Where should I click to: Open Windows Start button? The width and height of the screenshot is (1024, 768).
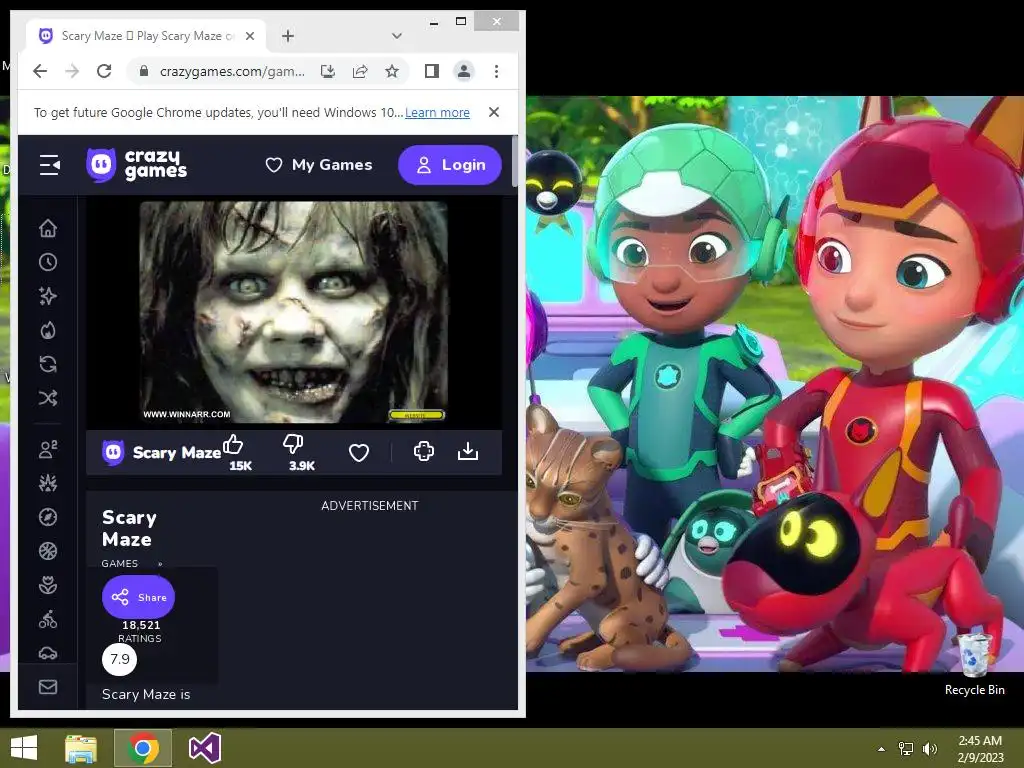point(24,748)
